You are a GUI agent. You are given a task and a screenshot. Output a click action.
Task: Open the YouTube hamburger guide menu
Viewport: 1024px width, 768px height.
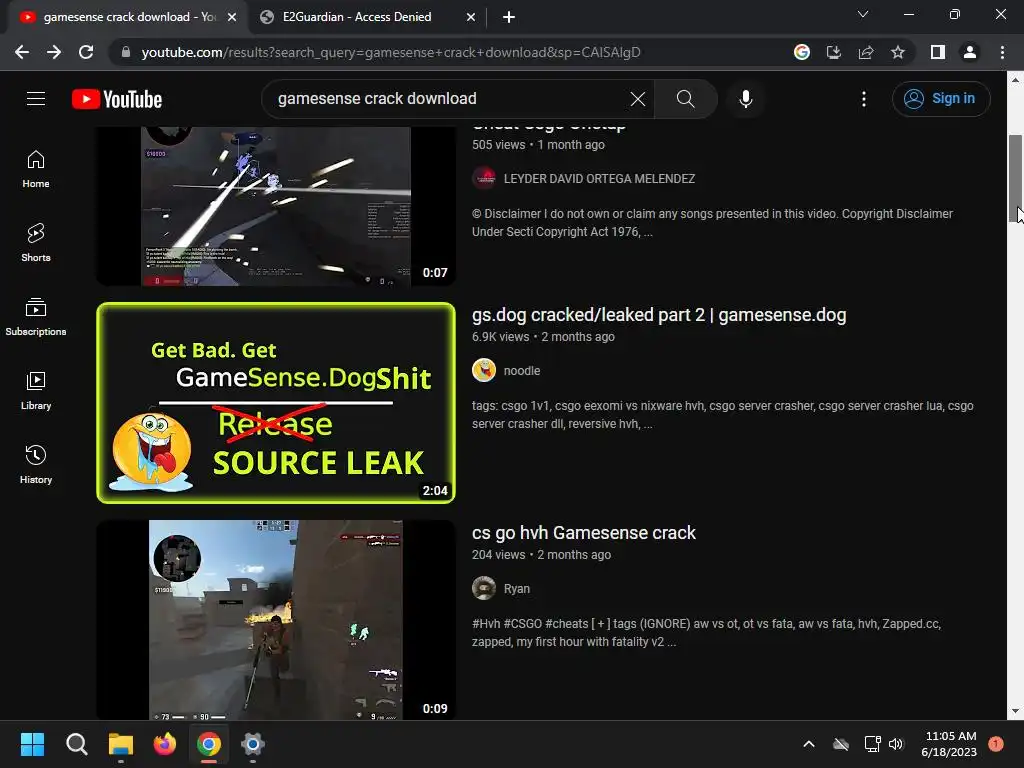(x=36, y=99)
